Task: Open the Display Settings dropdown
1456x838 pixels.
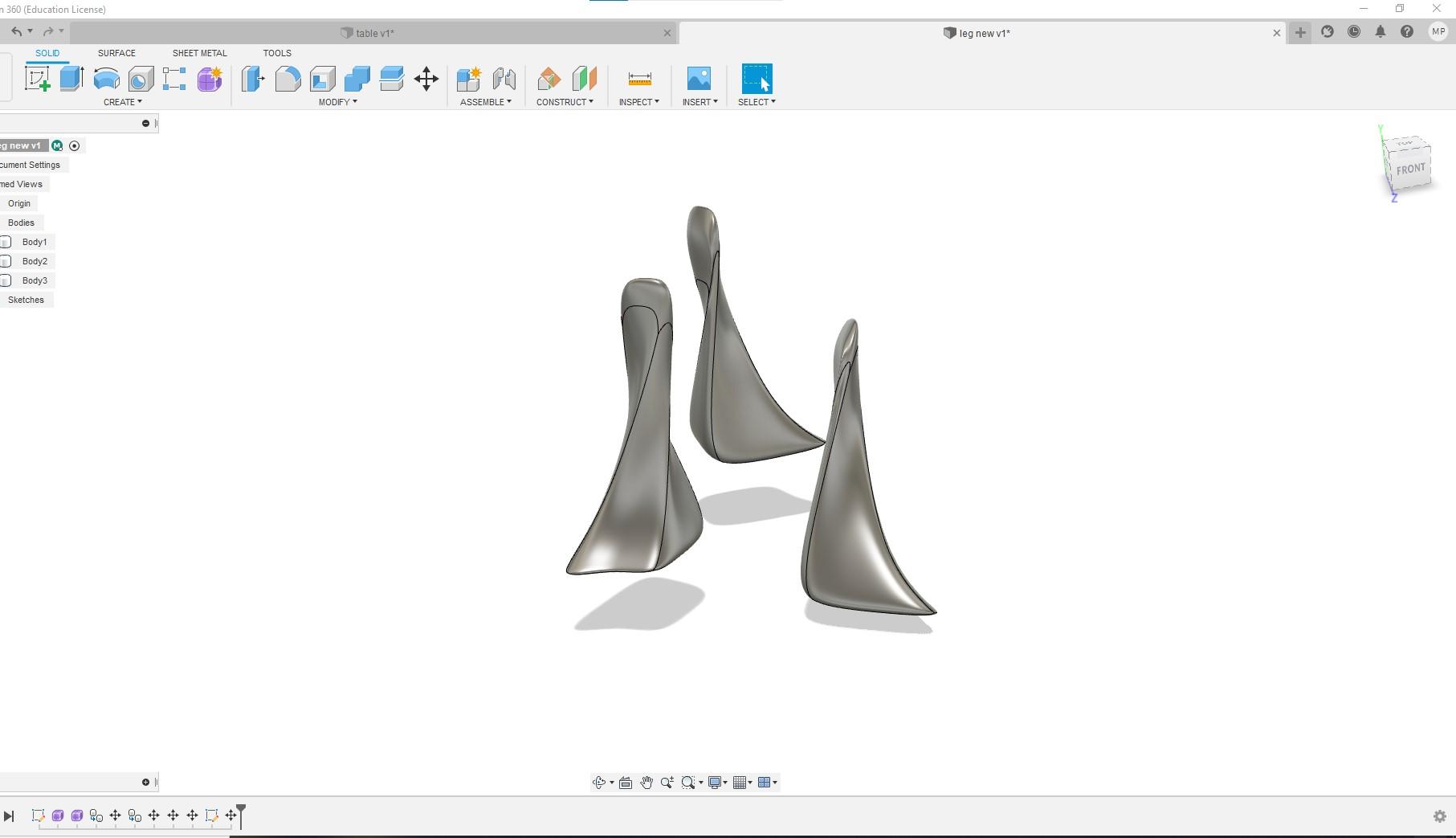Action: (x=717, y=782)
